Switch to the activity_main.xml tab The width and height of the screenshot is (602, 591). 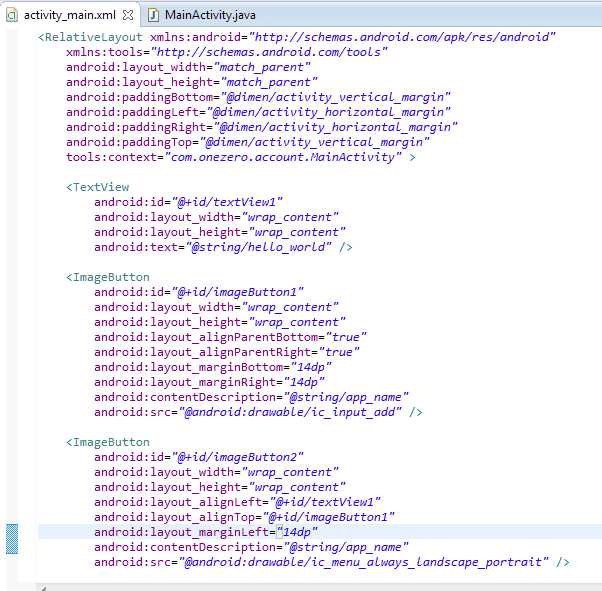click(x=69, y=15)
